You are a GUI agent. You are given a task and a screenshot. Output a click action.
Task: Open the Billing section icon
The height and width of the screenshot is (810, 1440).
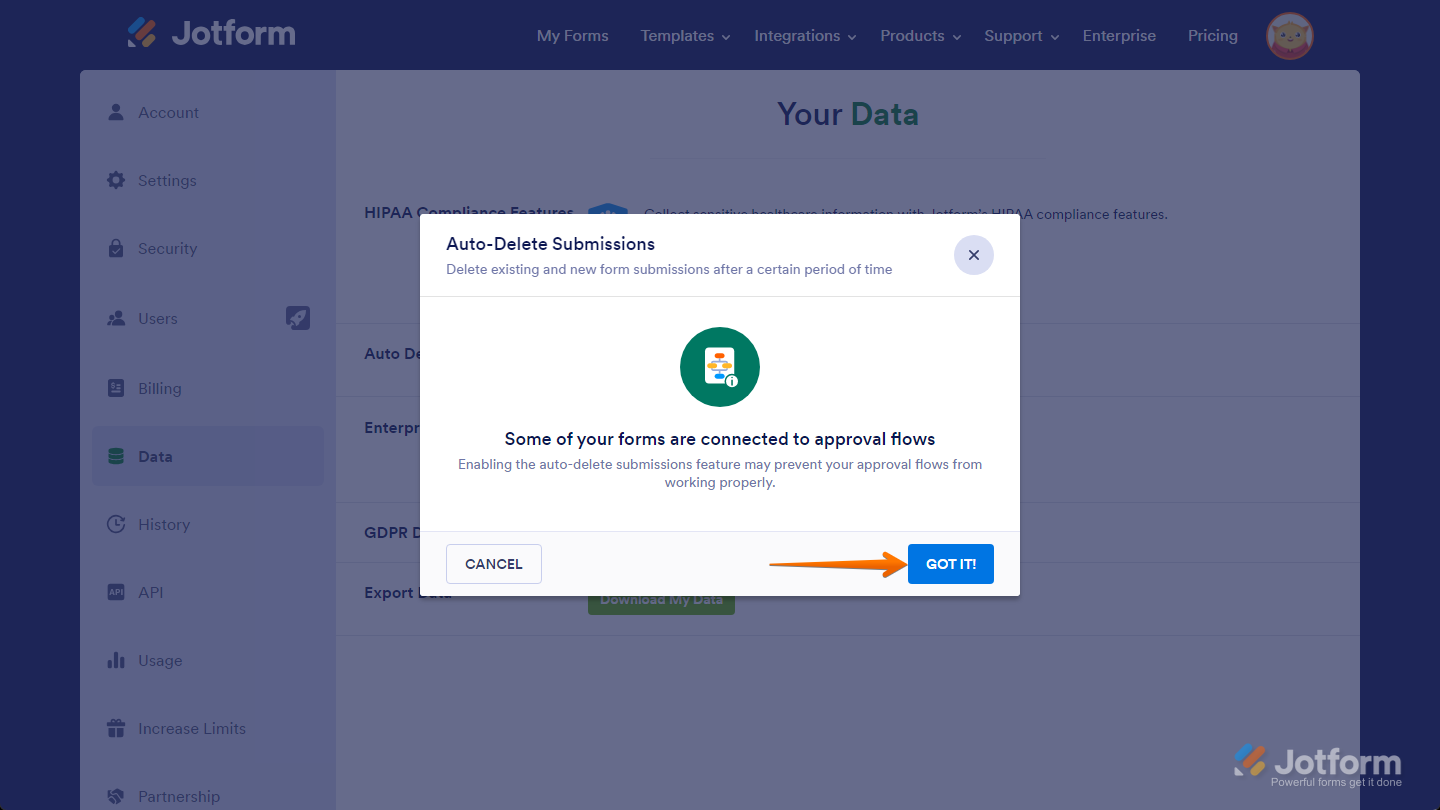point(115,388)
